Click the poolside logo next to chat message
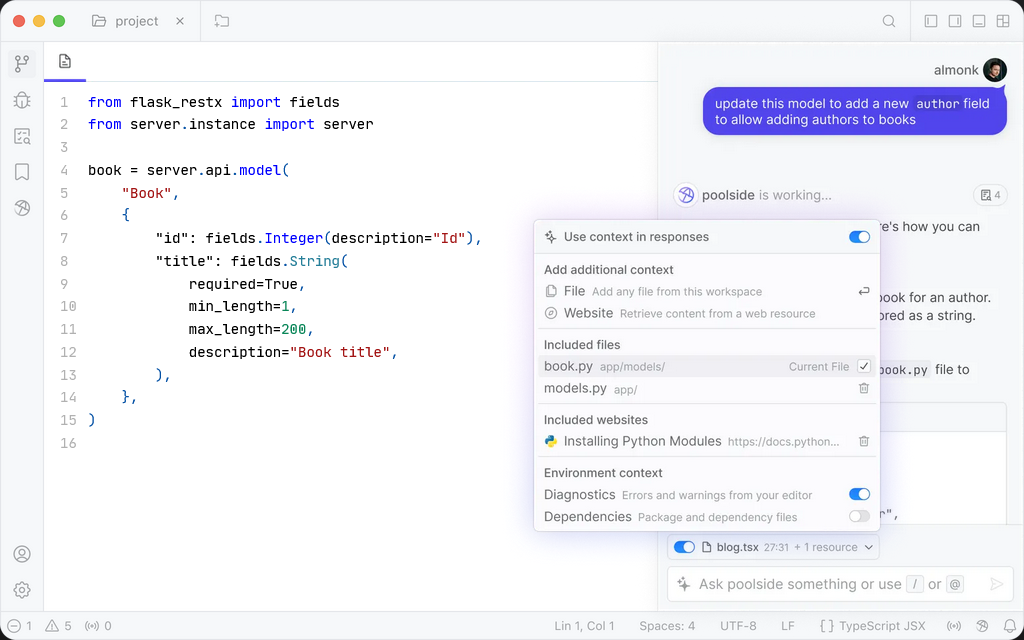The width and height of the screenshot is (1024, 640). (x=686, y=195)
